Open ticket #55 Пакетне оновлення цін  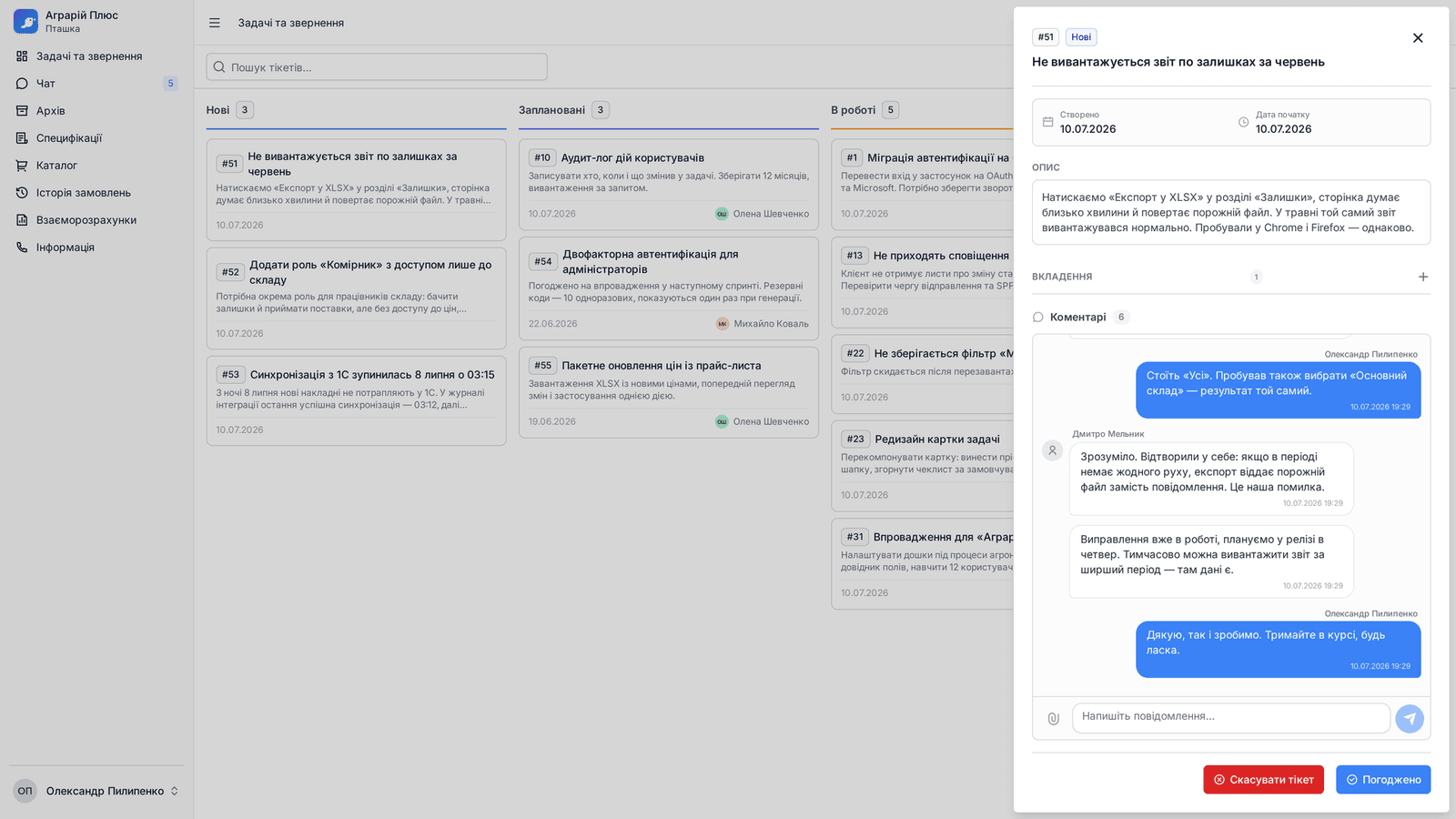point(669,392)
